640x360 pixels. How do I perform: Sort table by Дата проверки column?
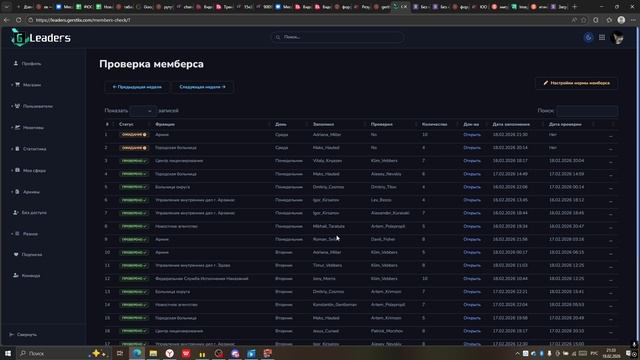(x=565, y=124)
